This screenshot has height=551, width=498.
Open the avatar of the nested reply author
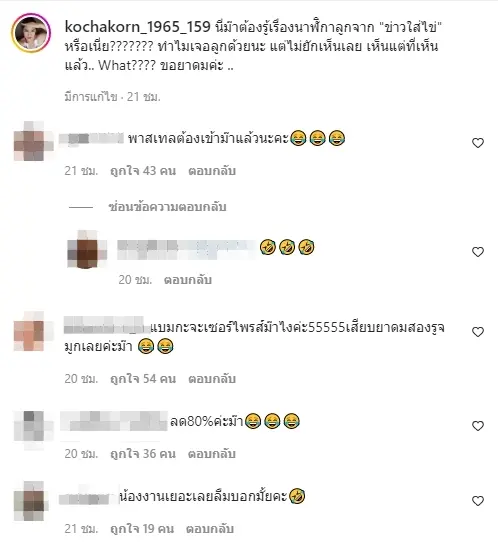[x=87, y=249]
